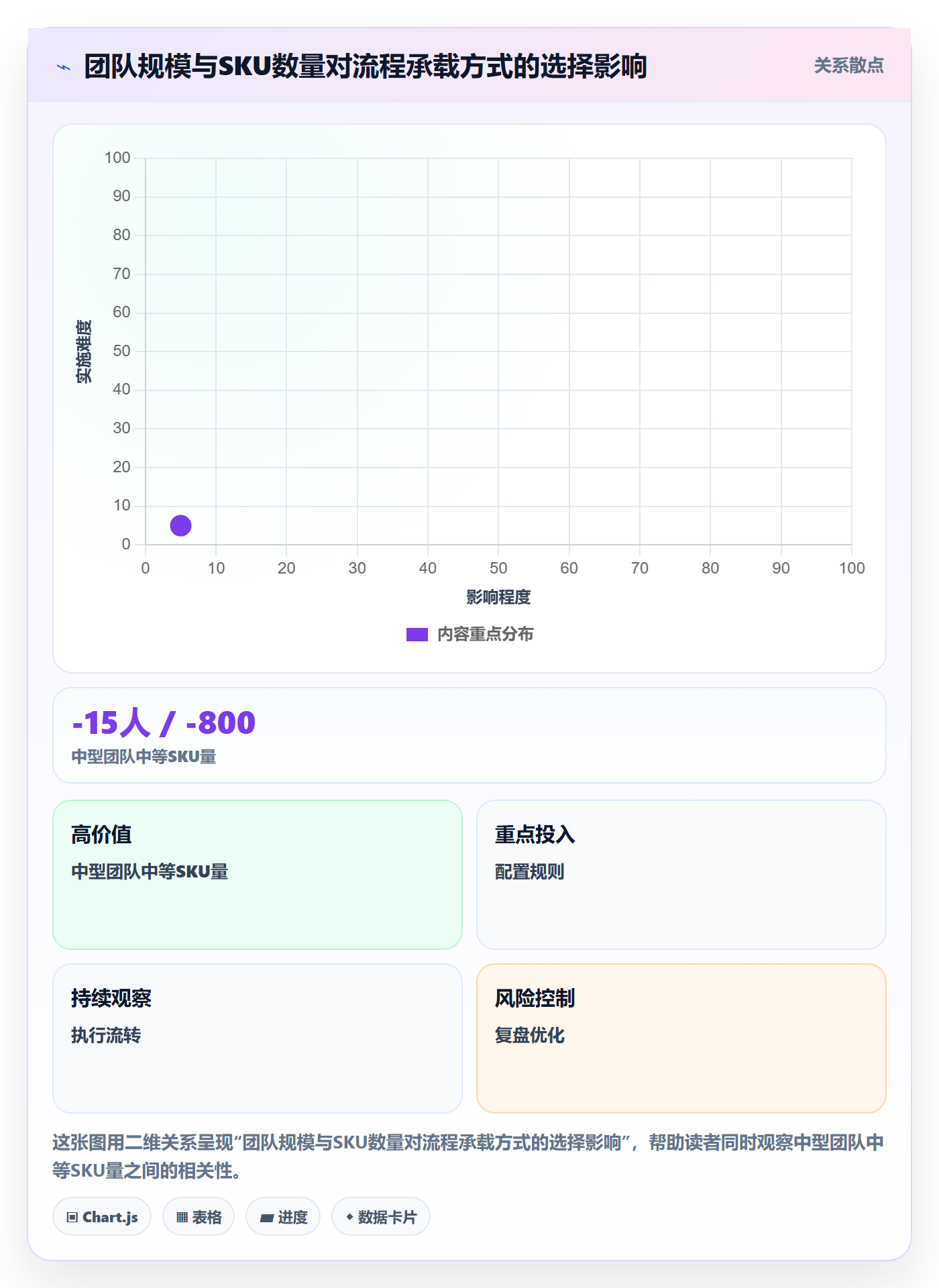Open the 持续观察 quadrant card
The image size is (939, 1288).
pos(258,1038)
